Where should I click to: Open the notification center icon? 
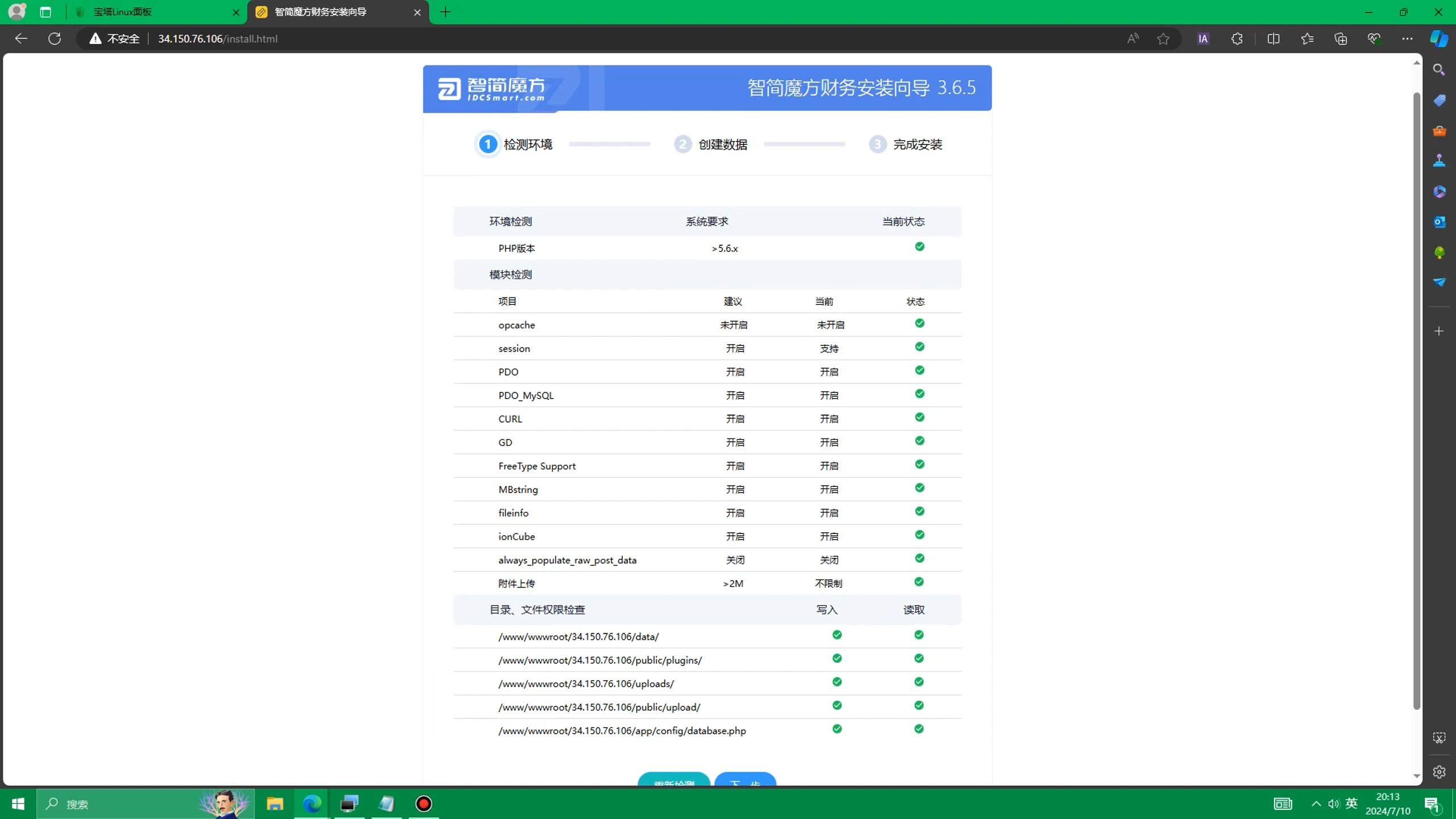pos(1432,804)
